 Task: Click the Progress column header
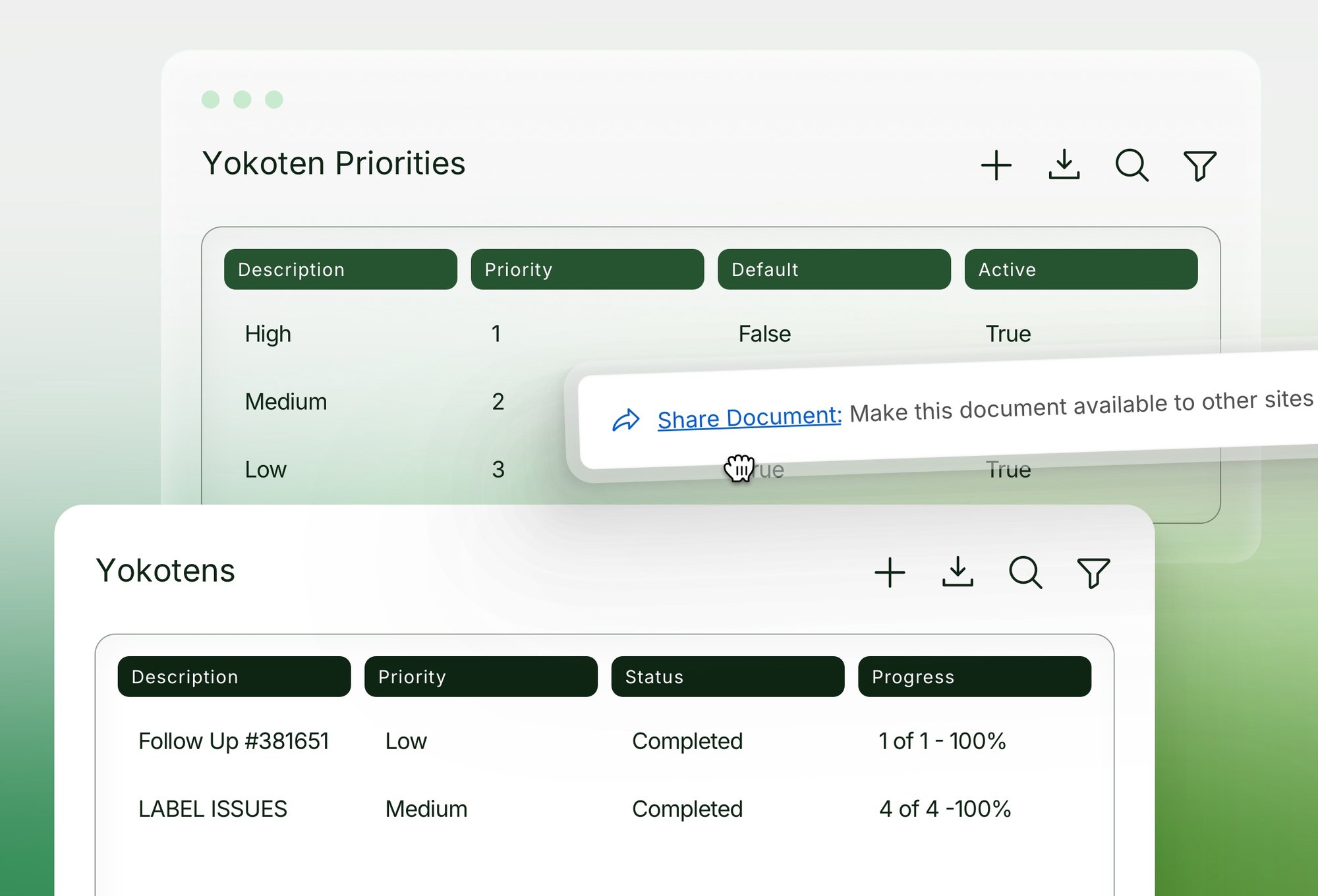click(974, 677)
